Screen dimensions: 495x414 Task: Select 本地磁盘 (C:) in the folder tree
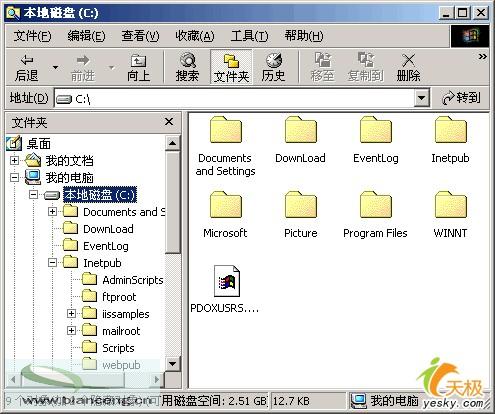coord(100,195)
